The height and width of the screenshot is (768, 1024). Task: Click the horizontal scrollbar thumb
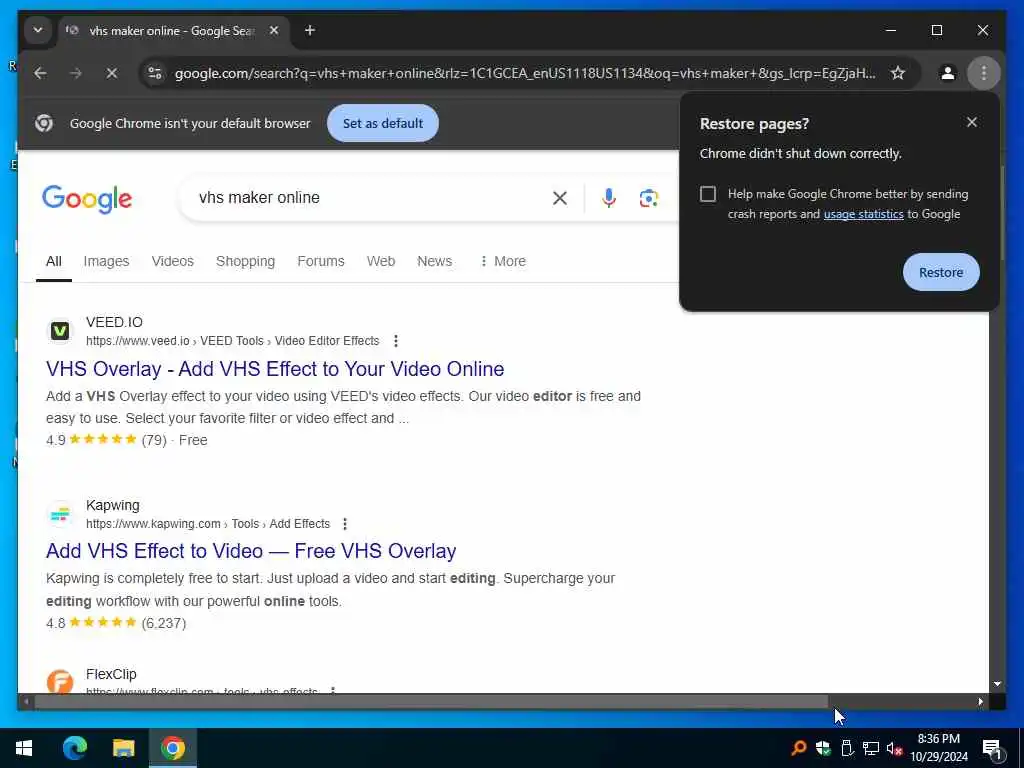(431, 702)
